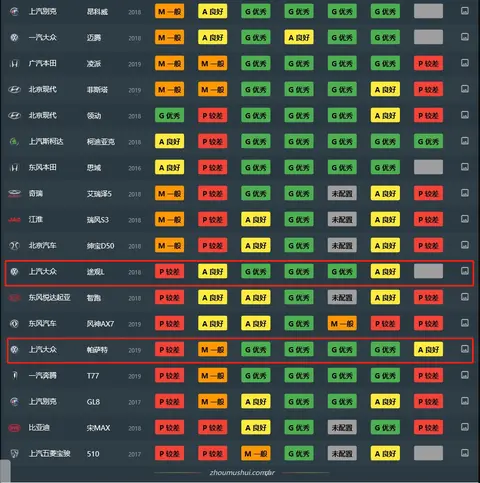Click the Chery logo next to 奇瑞

(14, 193)
